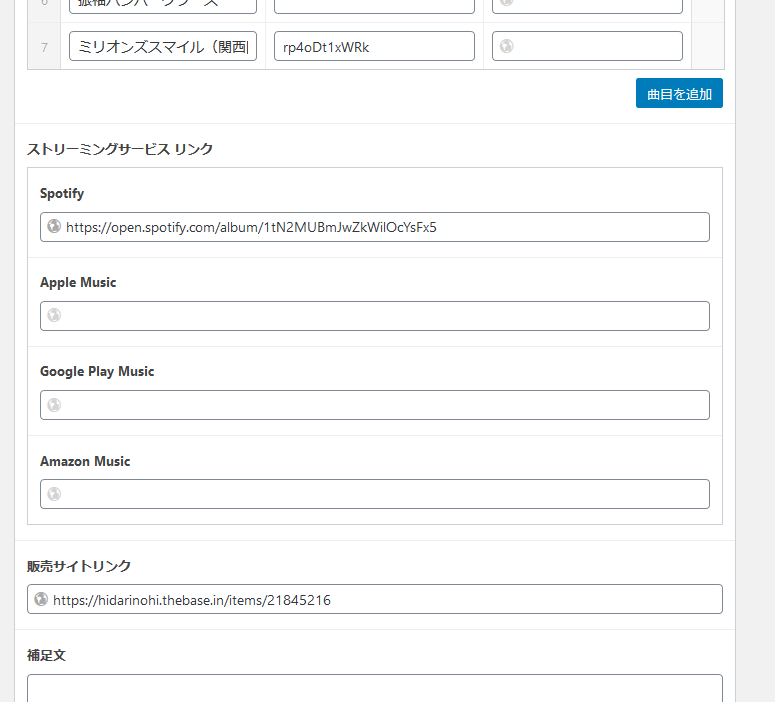The image size is (775, 702).
Task: Click row 6 middle empty input field
Action: [374, 5]
